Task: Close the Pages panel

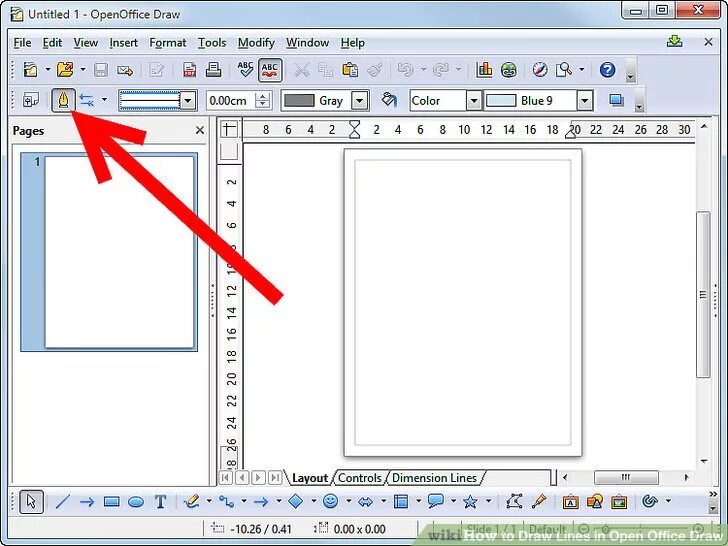Action: click(200, 130)
